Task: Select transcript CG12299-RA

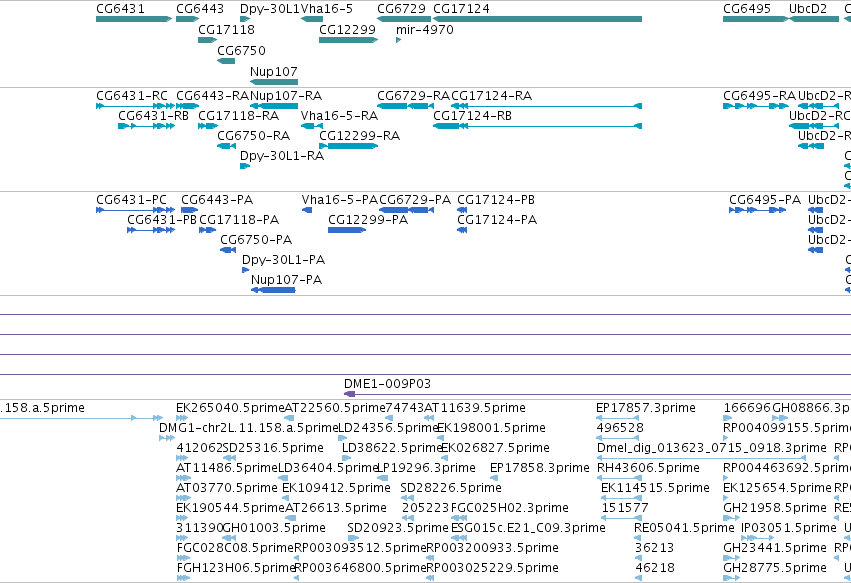Action: point(348,146)
